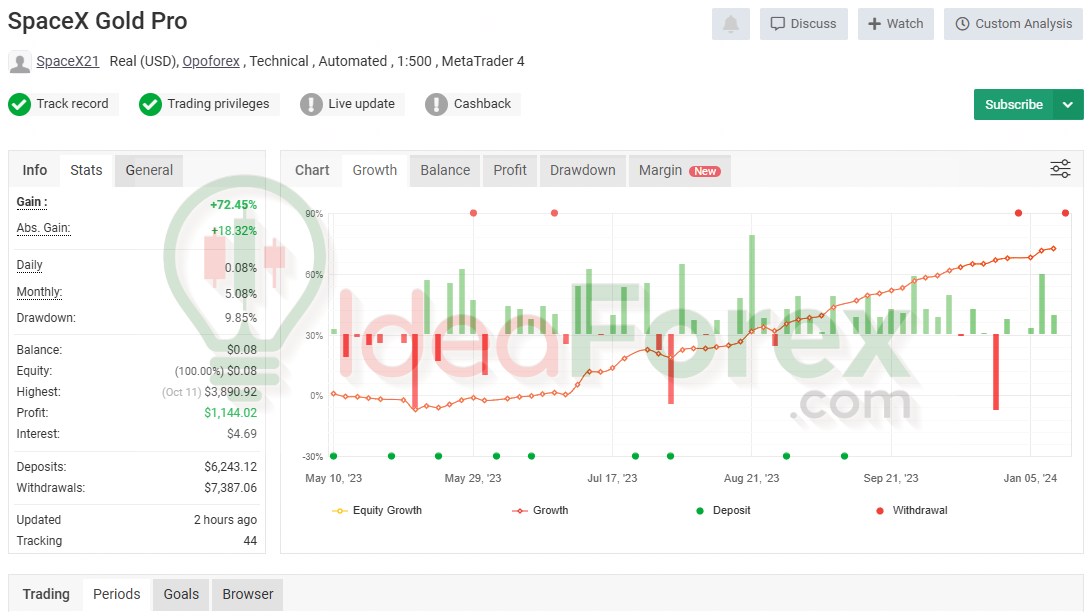This screenshot has width=1092, height=612.
Task: Click the Info section label
Action: coord(35,171)
